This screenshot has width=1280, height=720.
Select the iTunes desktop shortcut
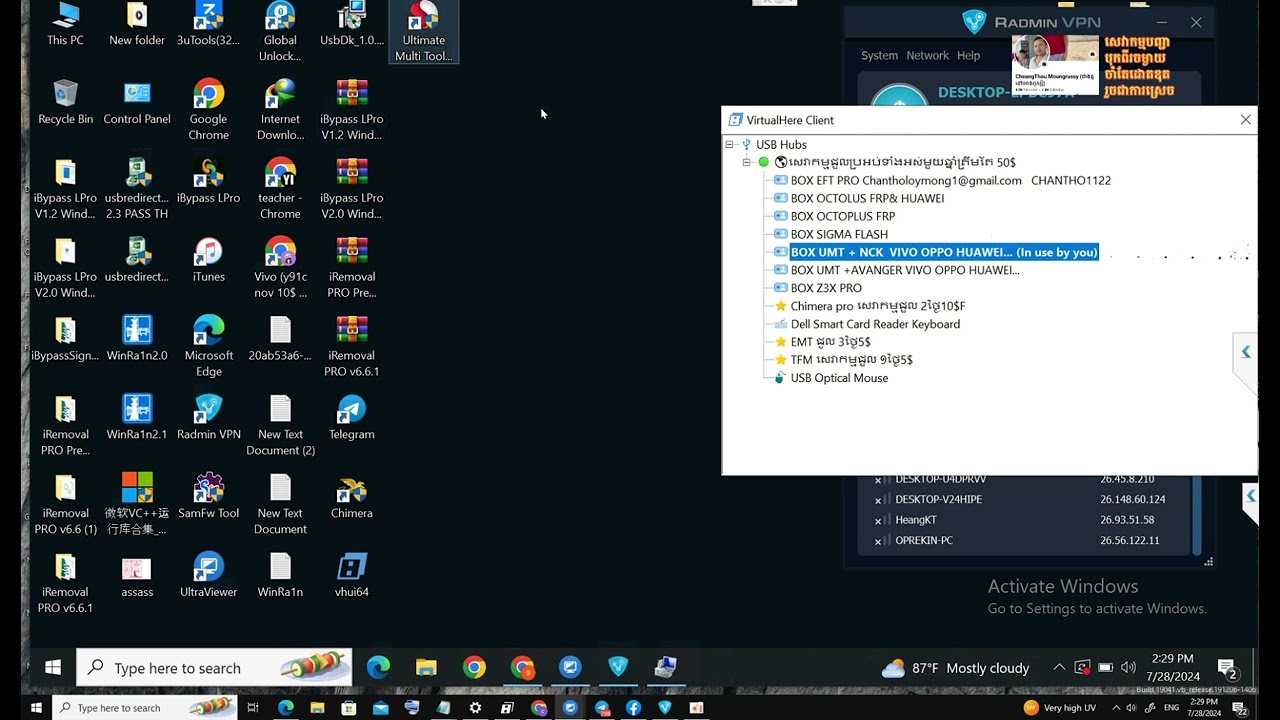pyautogui.click(x=209, y=260)
